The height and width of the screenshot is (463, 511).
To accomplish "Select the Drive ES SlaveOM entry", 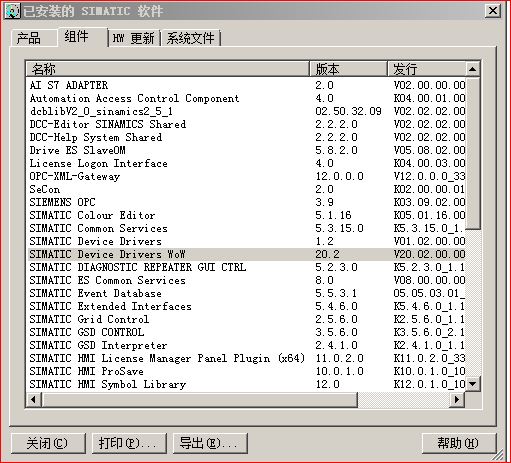I will (246, 150).
